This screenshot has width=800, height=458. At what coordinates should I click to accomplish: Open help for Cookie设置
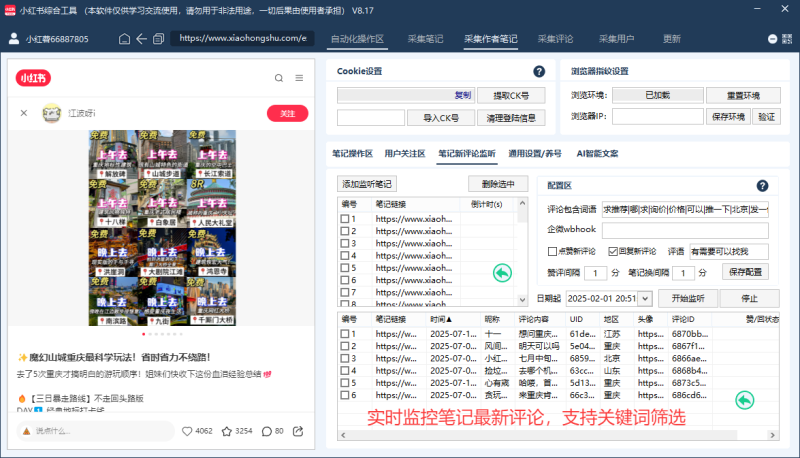(x=539, y=71)
